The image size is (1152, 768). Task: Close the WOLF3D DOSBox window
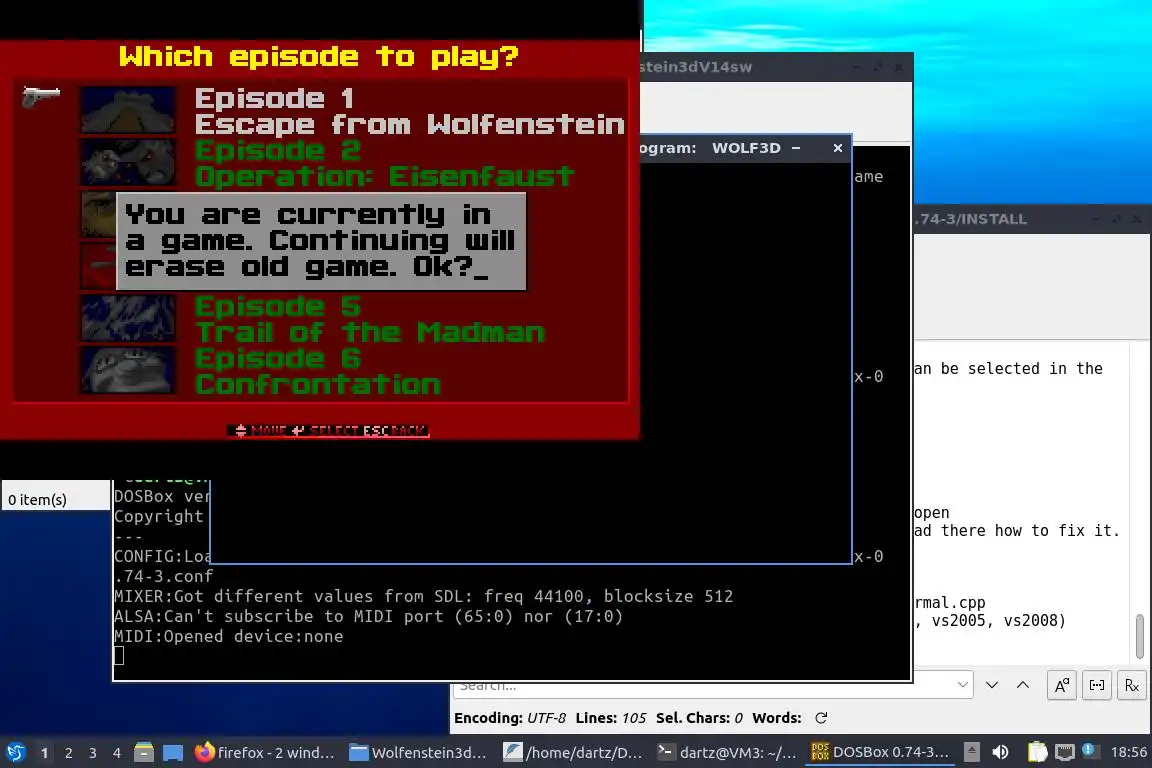[x=838, y=148]
